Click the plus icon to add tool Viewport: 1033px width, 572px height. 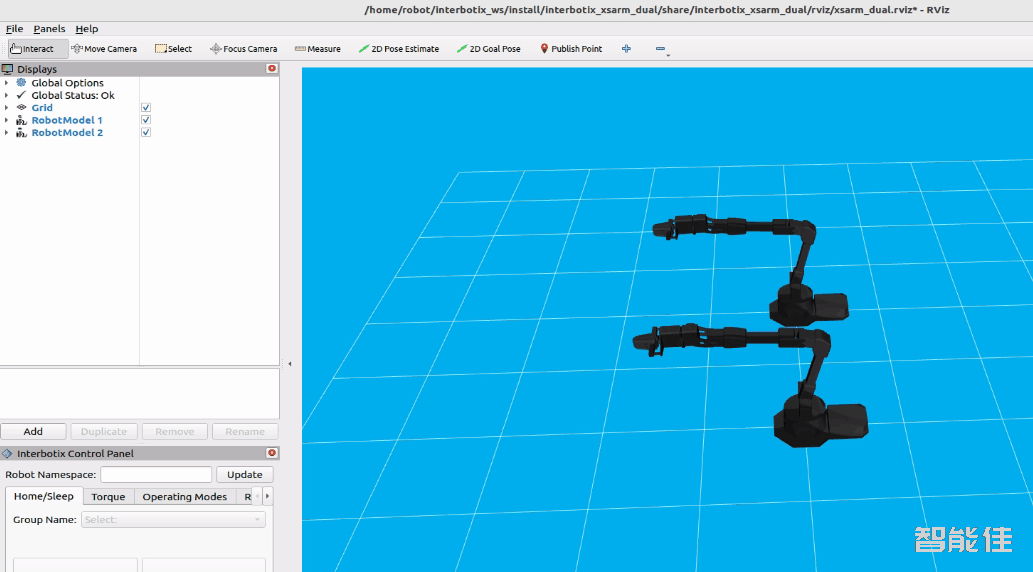tap(626, 49)
